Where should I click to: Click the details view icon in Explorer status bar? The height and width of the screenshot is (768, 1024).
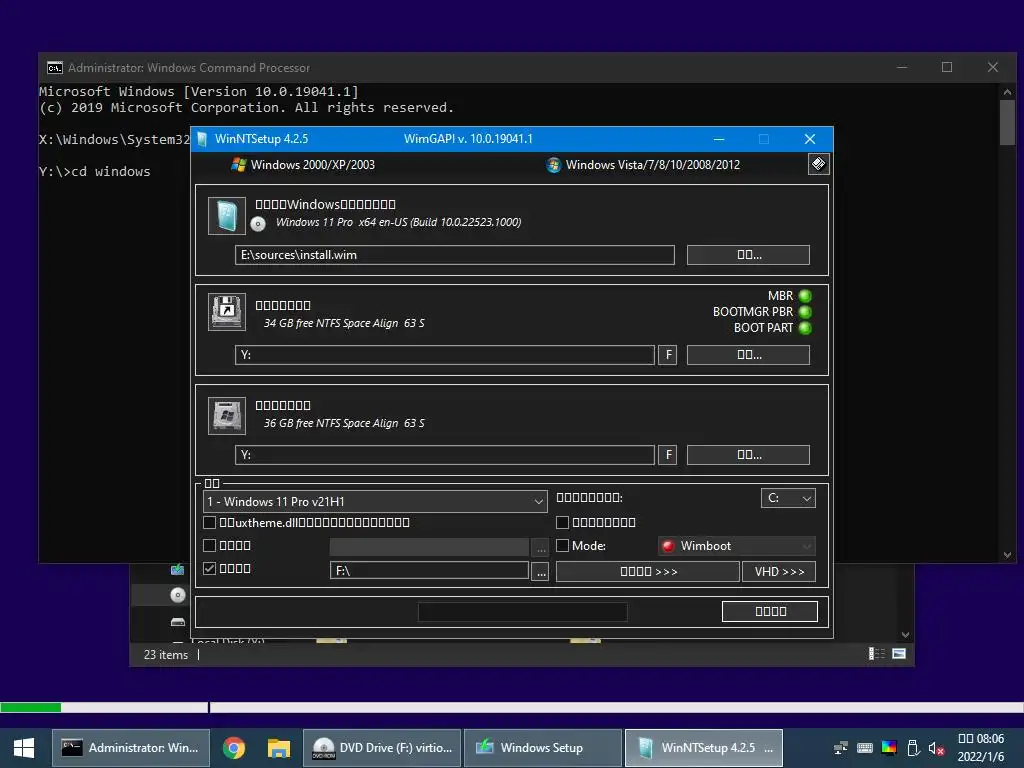pyautogui.click(x=876, y=654)
